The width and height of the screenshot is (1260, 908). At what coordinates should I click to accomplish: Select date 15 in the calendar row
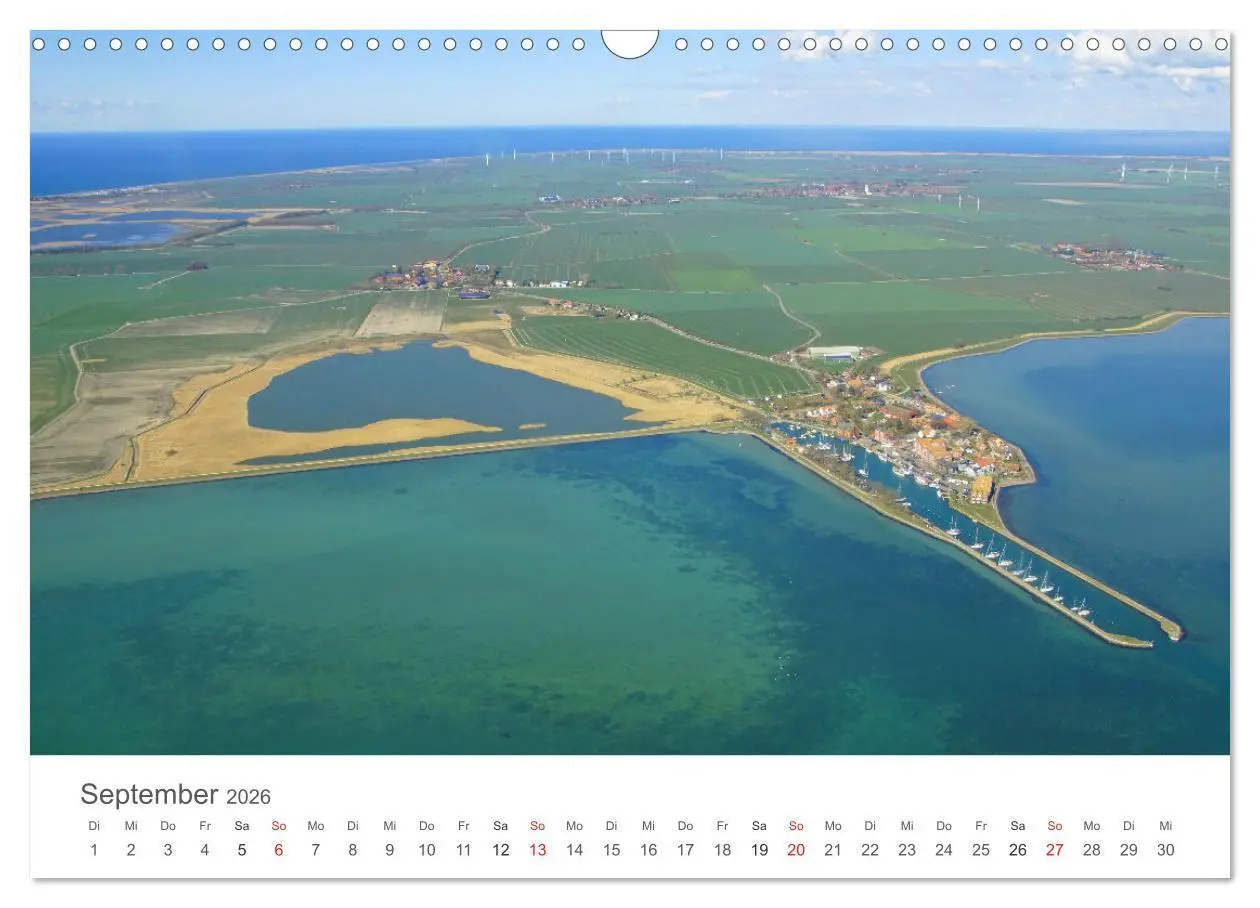click(x=612, y=850)
